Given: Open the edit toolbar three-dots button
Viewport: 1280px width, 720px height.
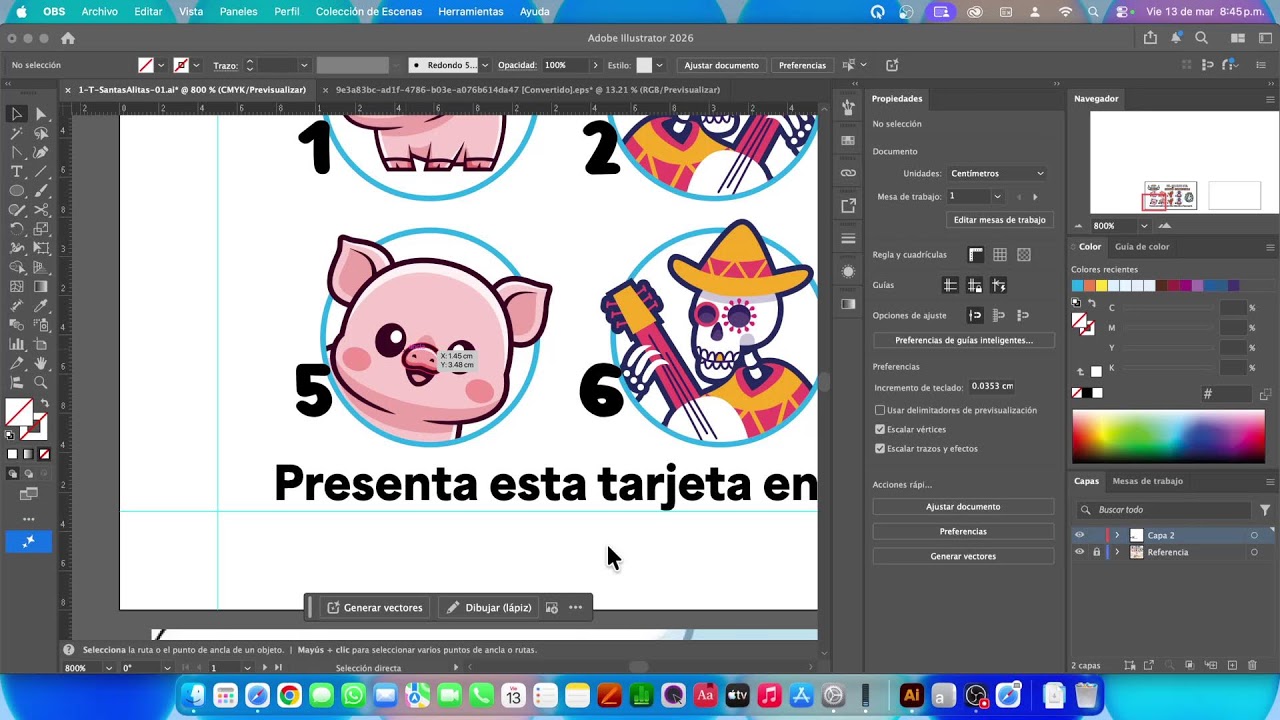Looking at the screenshot, I should pyautogui.click(x=29, y=519).
